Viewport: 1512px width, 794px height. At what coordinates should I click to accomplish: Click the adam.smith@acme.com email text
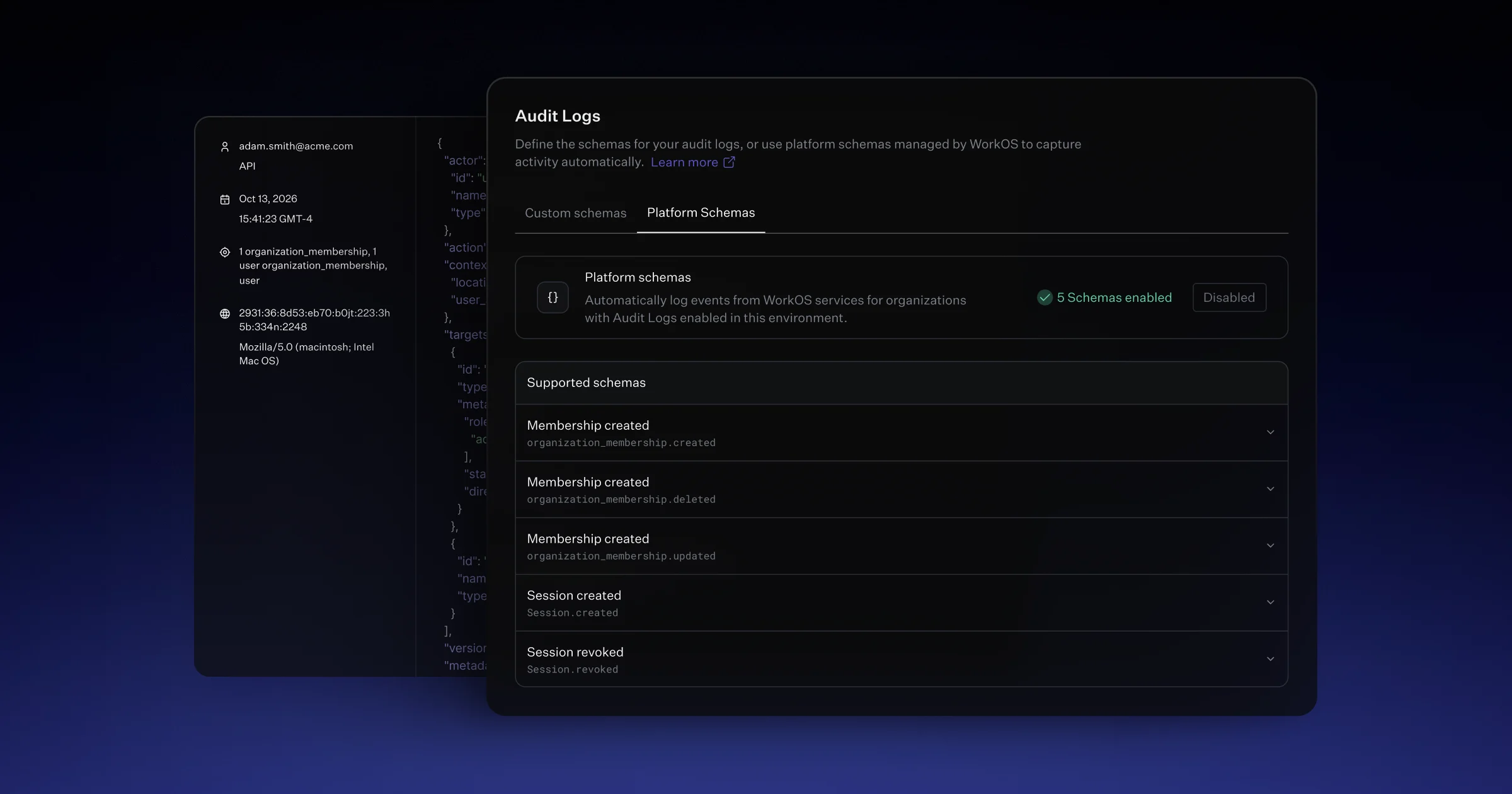tap(295, 146)
